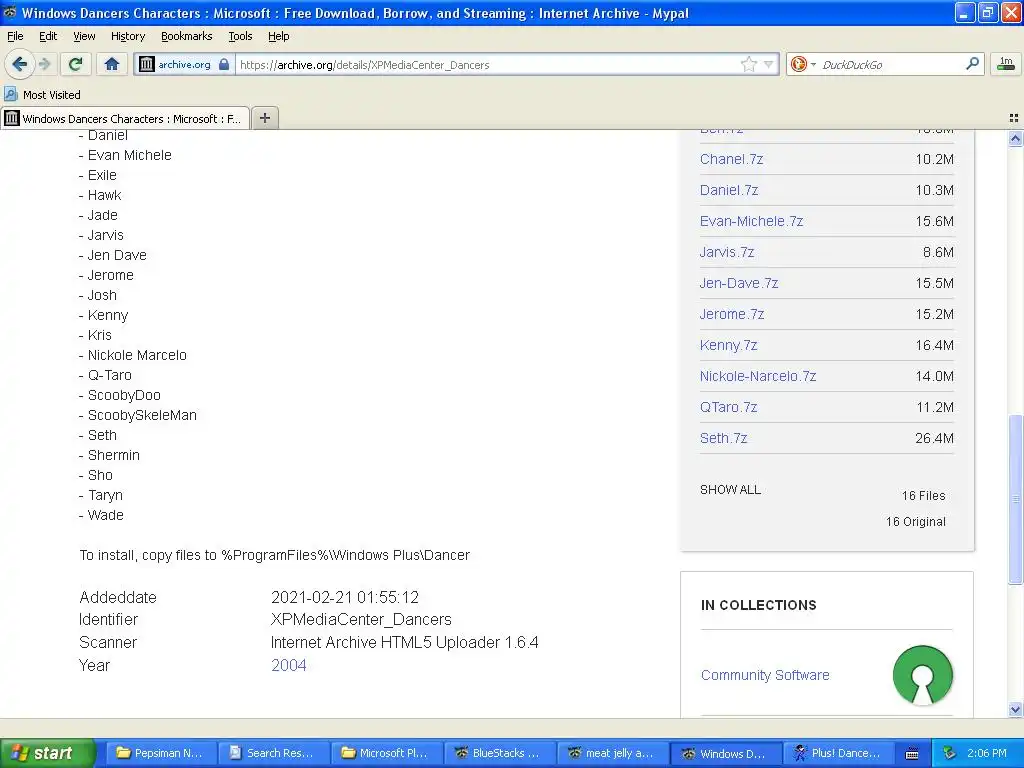
Task: Open the Bookmarks menu
Action: pos(186,36)
